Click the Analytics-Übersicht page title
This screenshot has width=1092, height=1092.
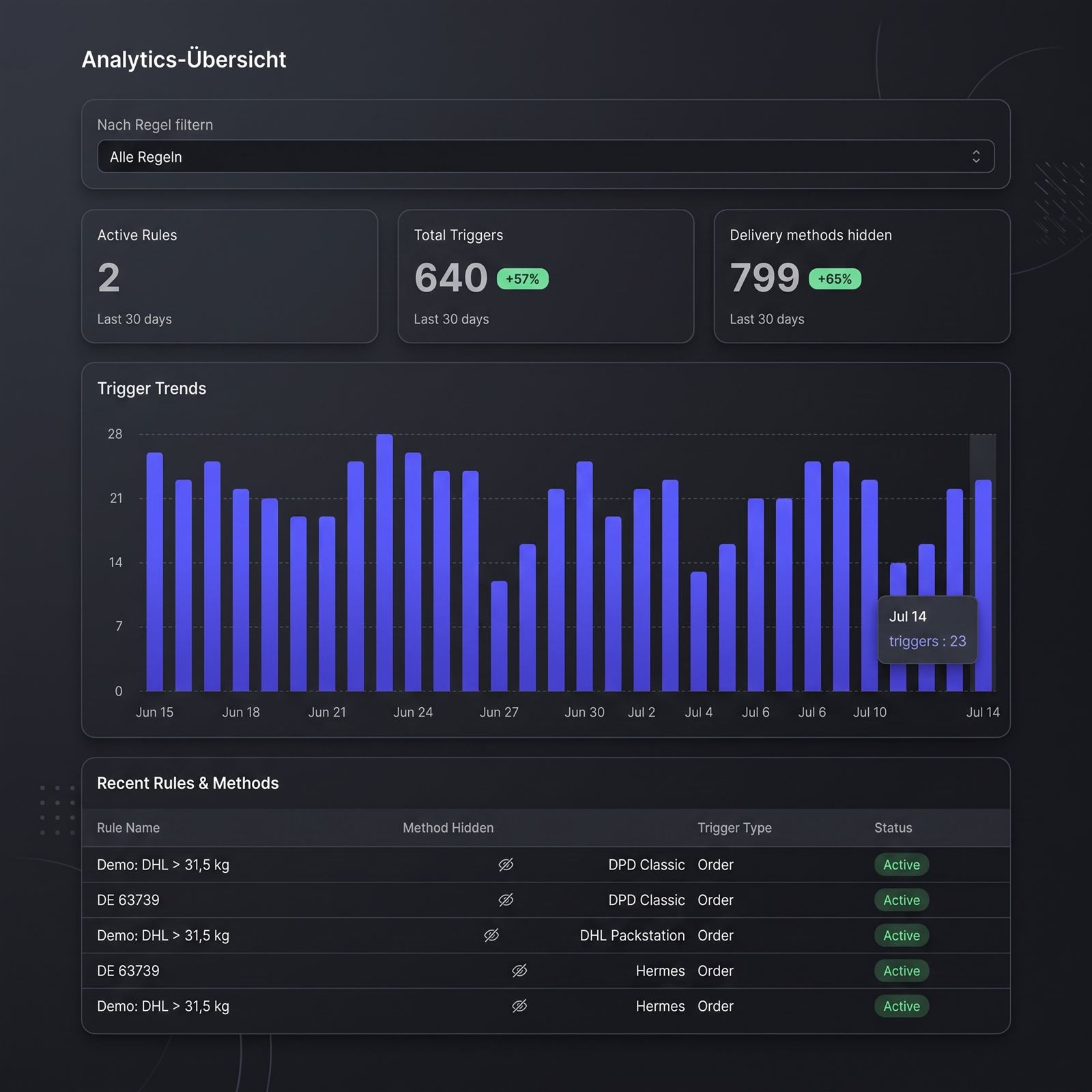184,59
